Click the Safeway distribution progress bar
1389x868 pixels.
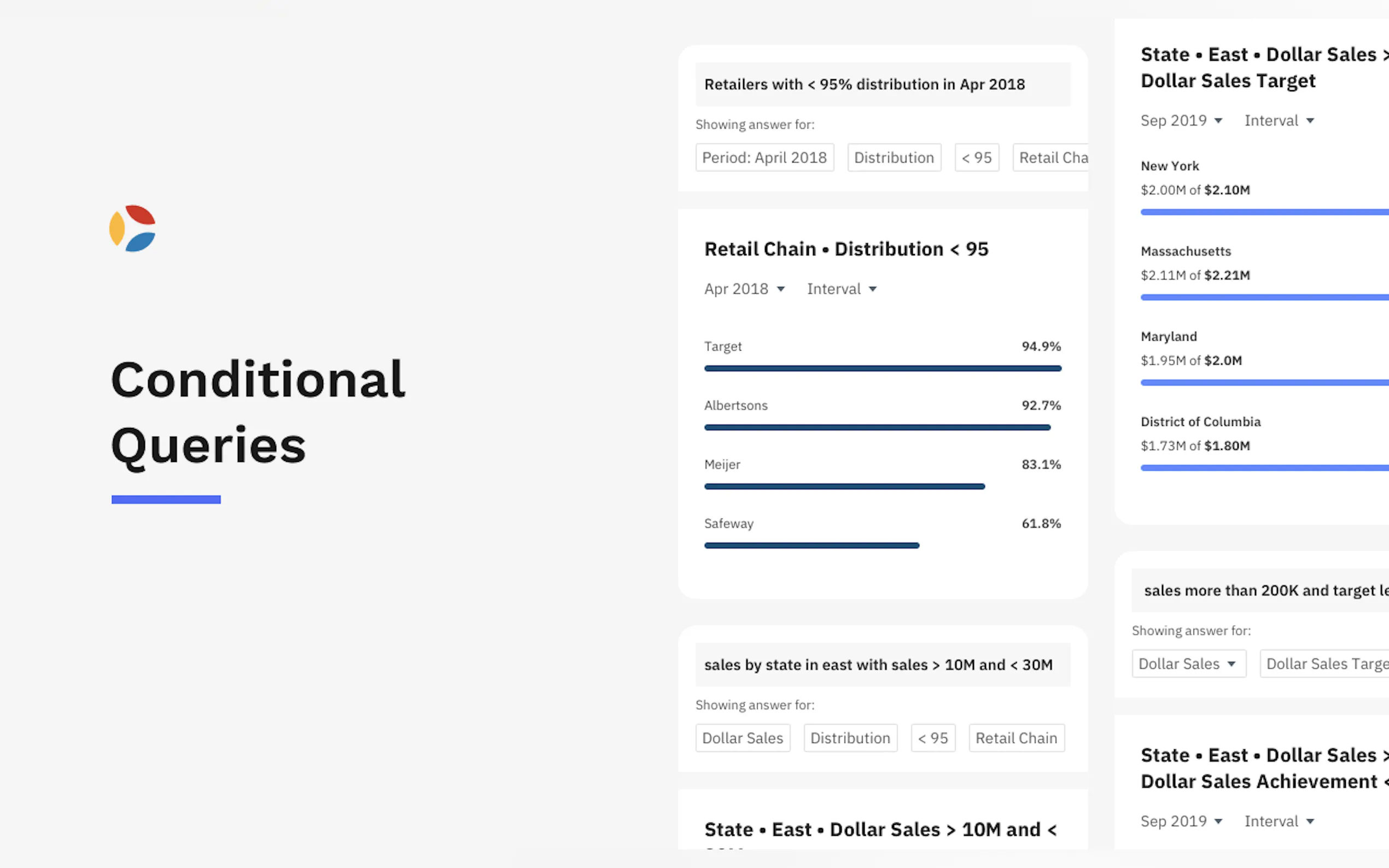(812, 546)
